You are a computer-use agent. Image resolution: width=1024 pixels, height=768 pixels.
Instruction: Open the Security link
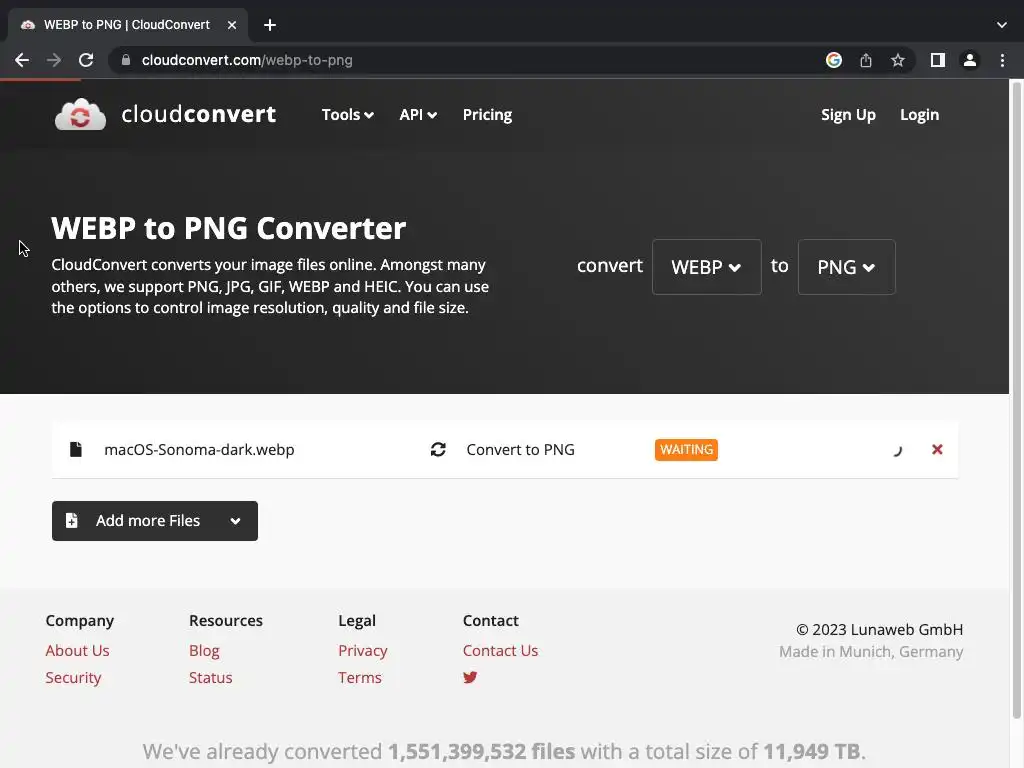pos(73,677)
